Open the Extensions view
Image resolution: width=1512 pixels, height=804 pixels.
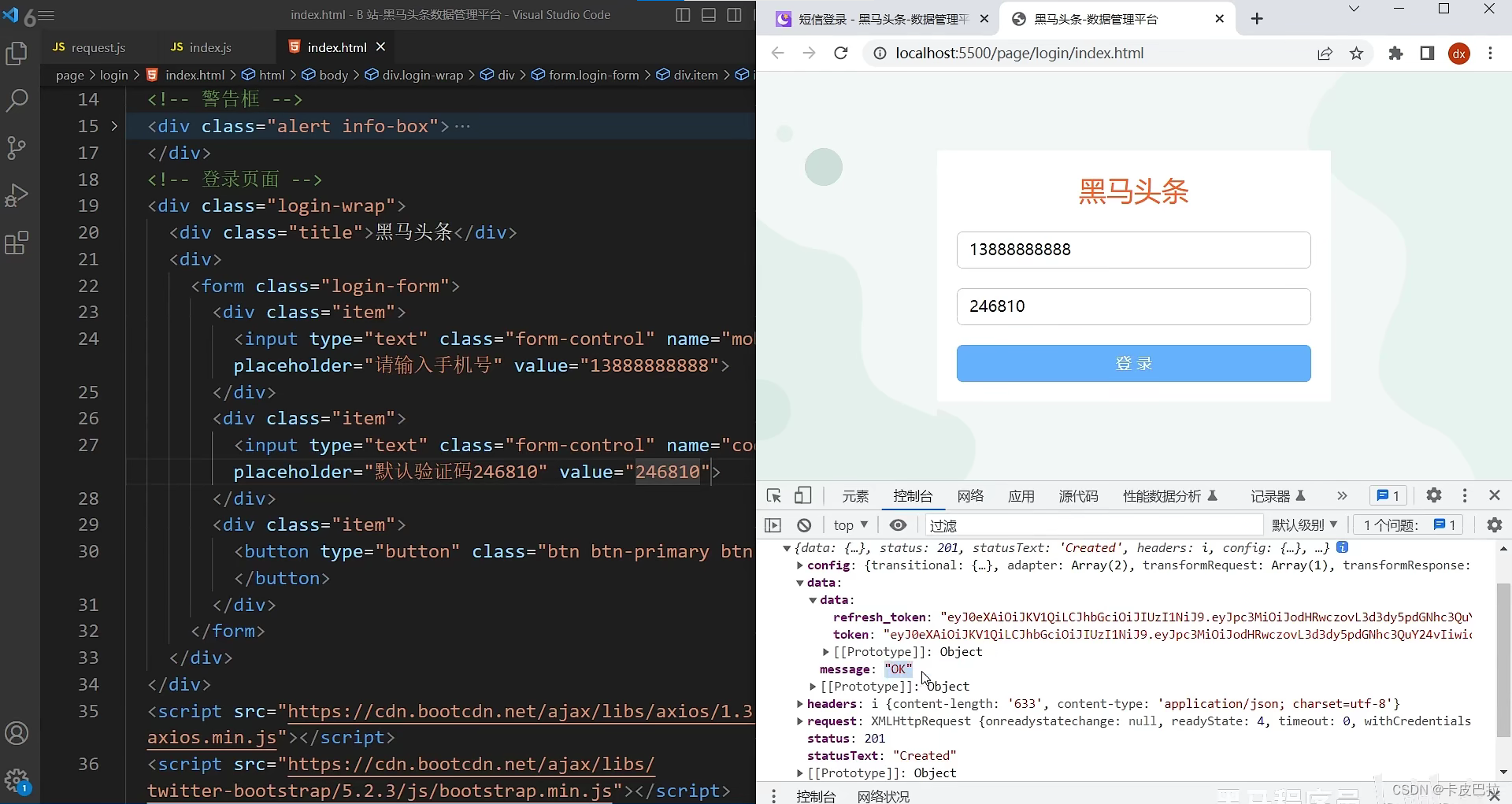[17, 243]
